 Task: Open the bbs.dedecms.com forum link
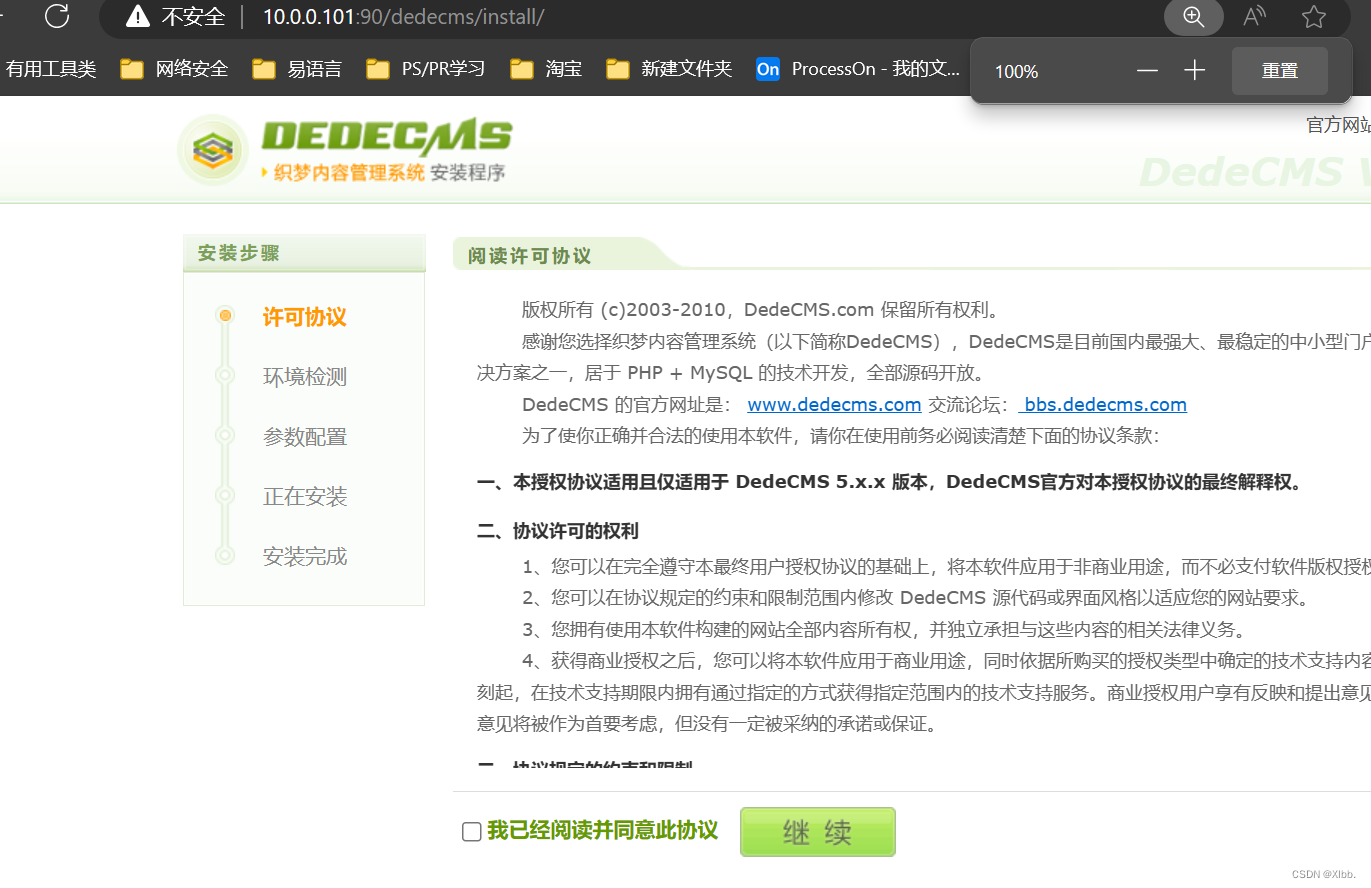(1103, 405)
